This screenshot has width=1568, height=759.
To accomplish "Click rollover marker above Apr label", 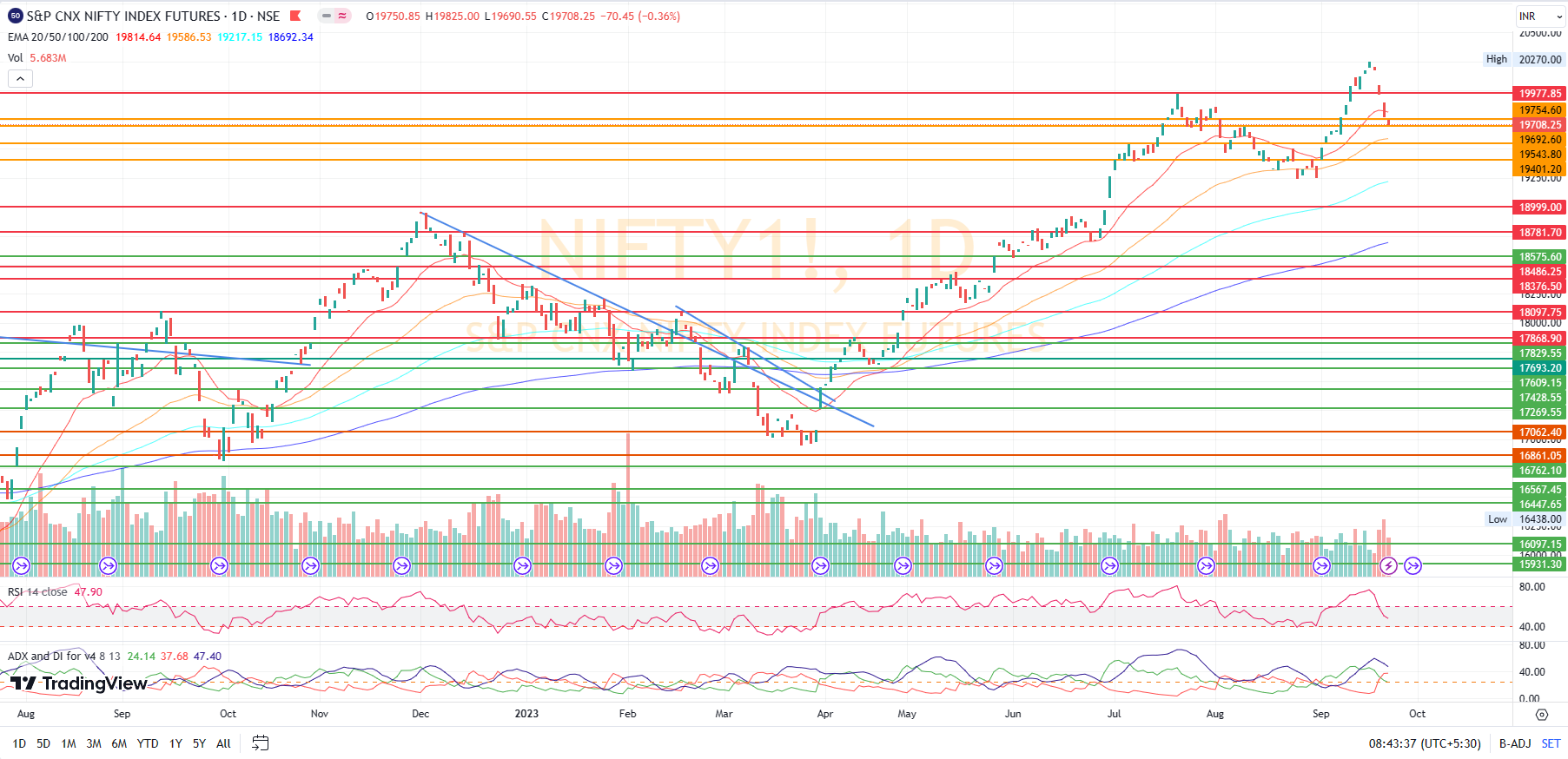I will (x=820, y=566).
